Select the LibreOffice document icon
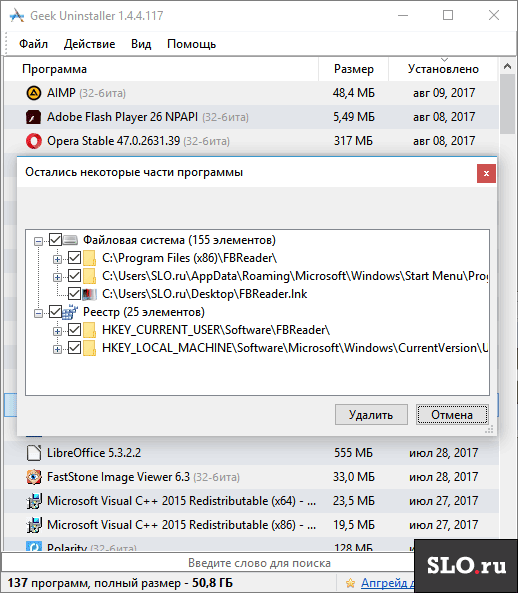Viewport: 518px width, 593px height. pyautogui.click(x=34, y=453)
